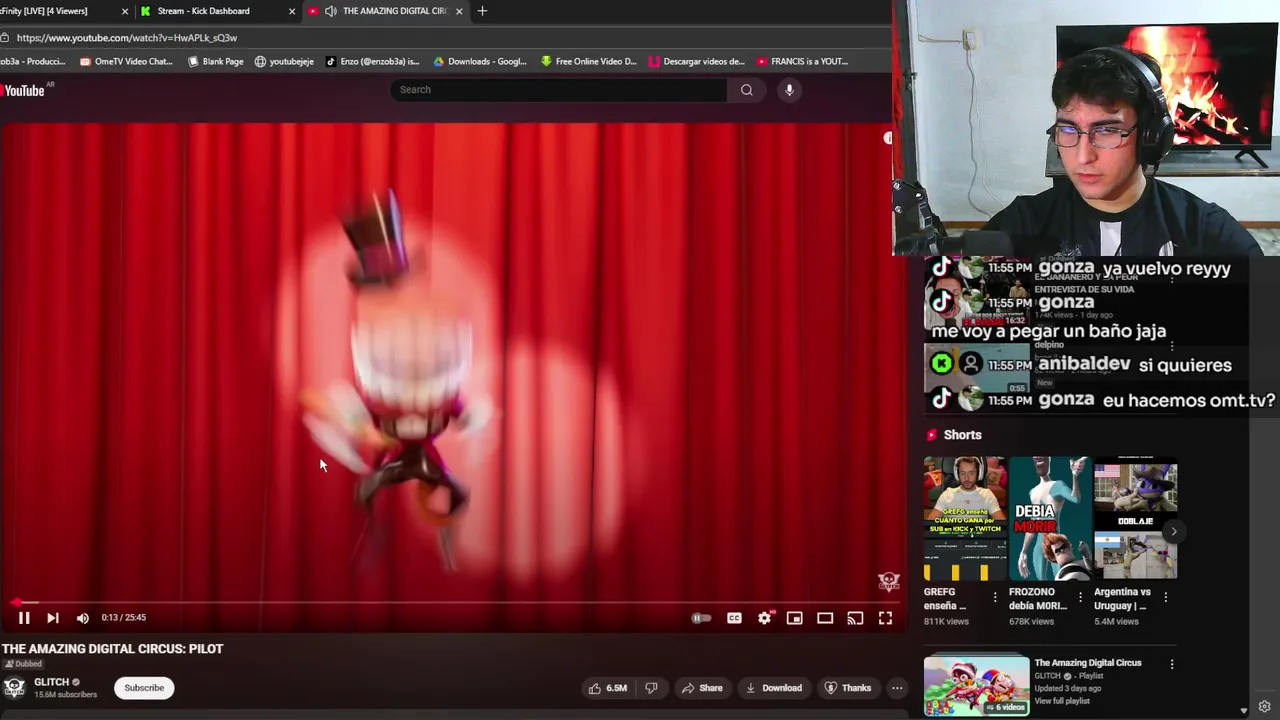This screenshot has width=1280, height=720.
Task: Click GLITCH watermark in video corner
Action: (888, 582)
